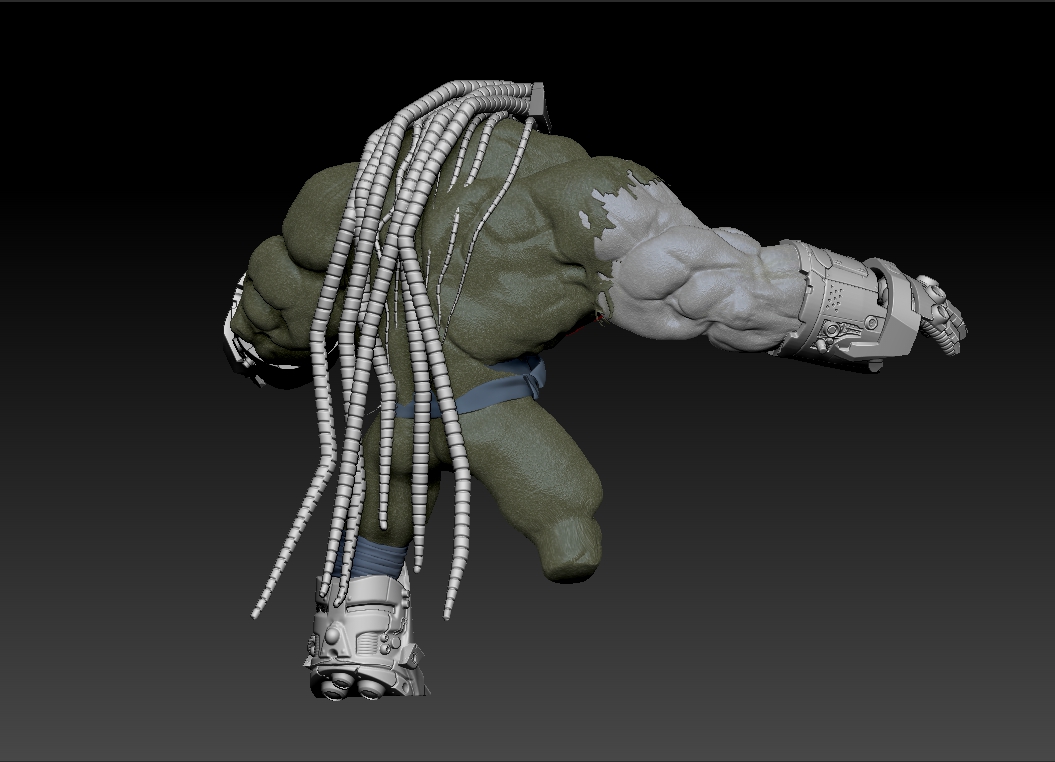
Task: Select the armored boot on the model's foot
Action: click(367, 638)
